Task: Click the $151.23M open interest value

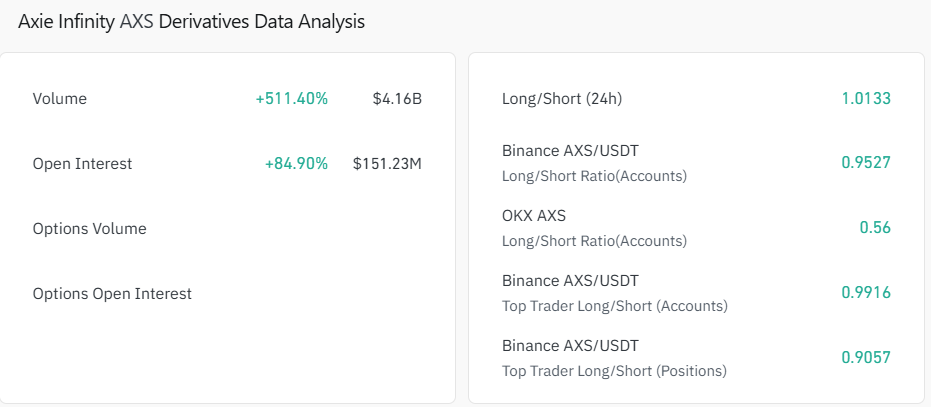Action: point(387,164)
